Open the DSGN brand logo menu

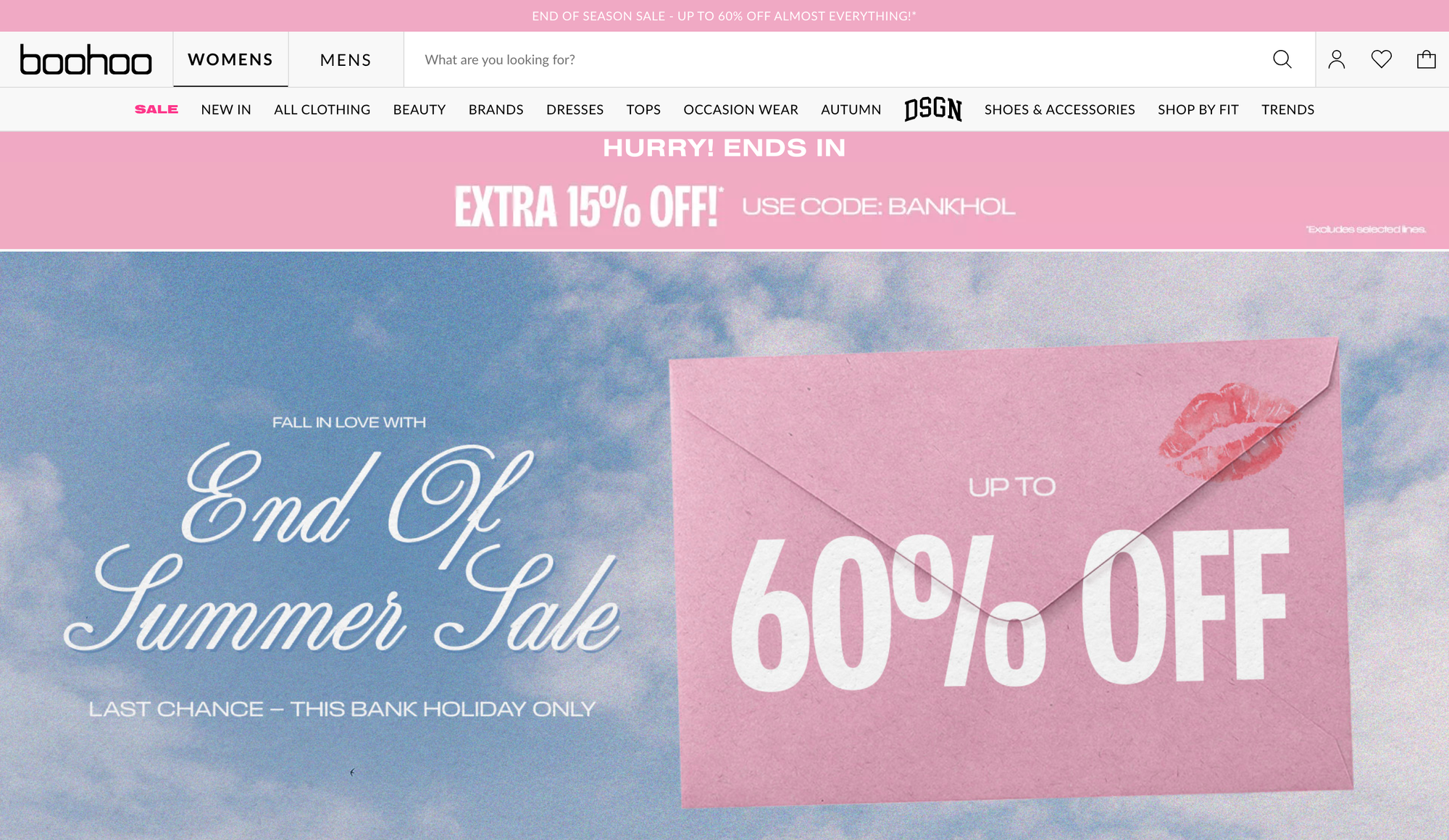[x=933, y=109]
